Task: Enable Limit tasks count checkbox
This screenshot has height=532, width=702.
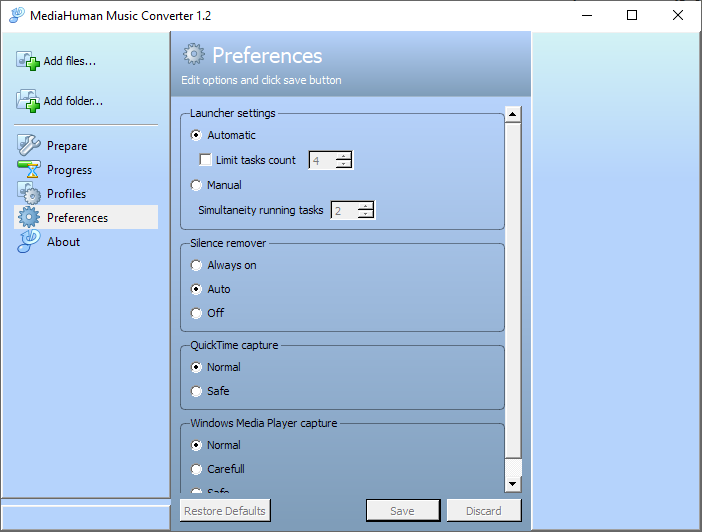Action: [x=205, y=159]
